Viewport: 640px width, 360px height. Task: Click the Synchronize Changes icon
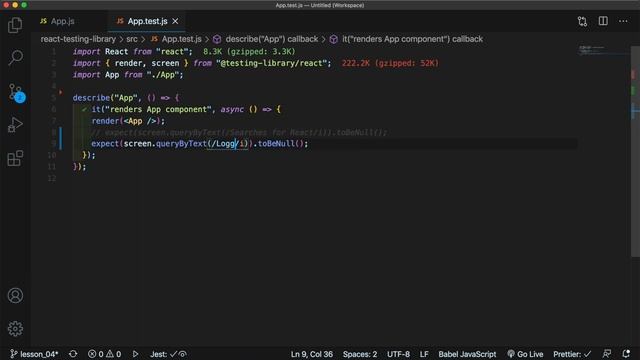pos(73,354)
